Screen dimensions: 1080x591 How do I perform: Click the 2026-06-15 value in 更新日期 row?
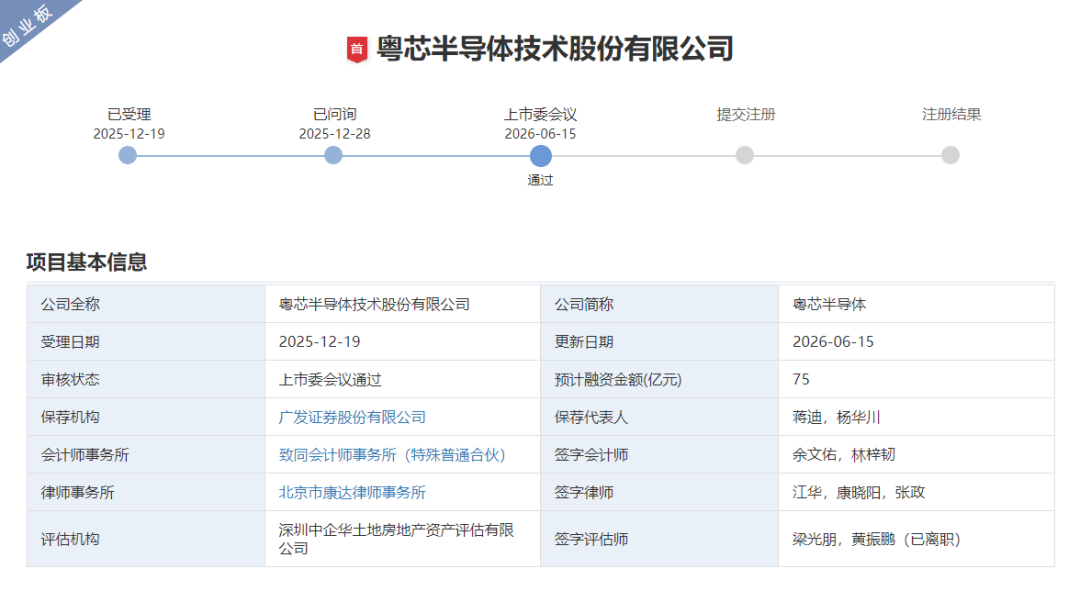point(833,342)
